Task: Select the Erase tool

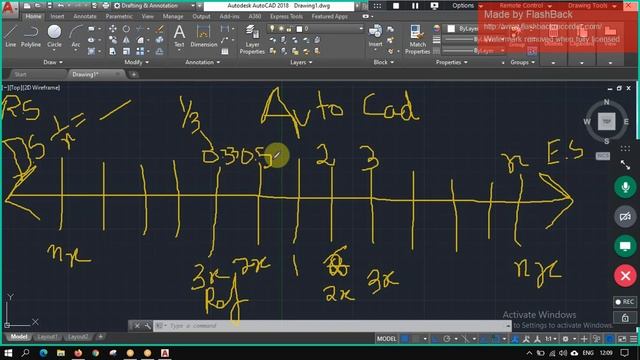Action: coord(160,29)
